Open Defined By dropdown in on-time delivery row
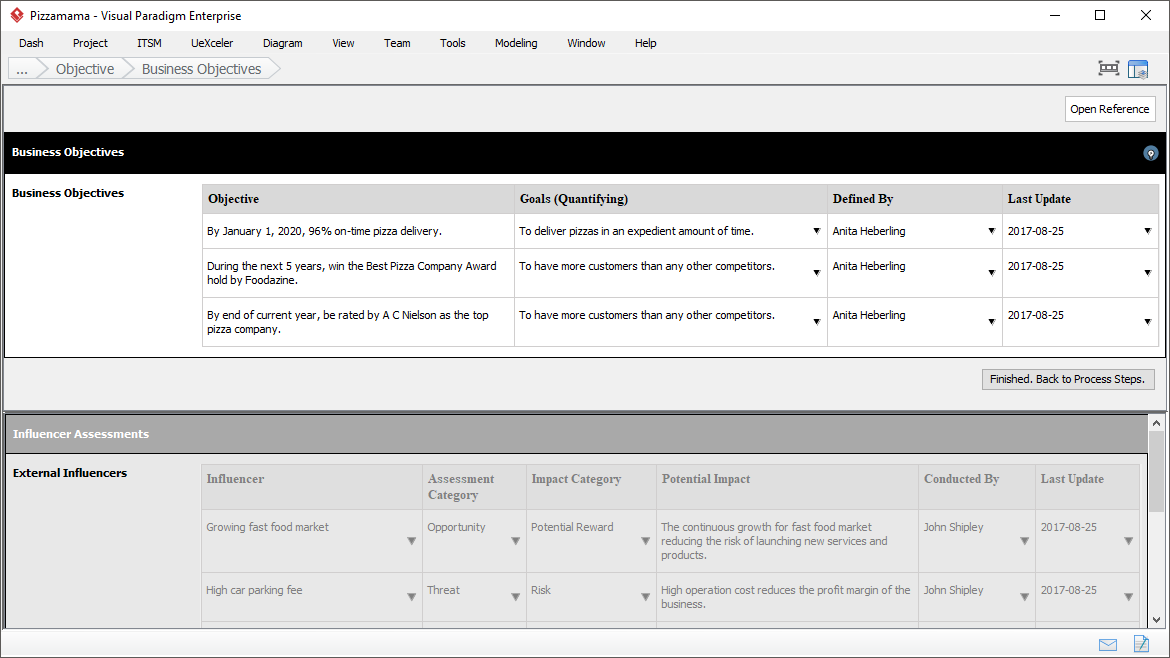1170x658 pixels. 992,231
